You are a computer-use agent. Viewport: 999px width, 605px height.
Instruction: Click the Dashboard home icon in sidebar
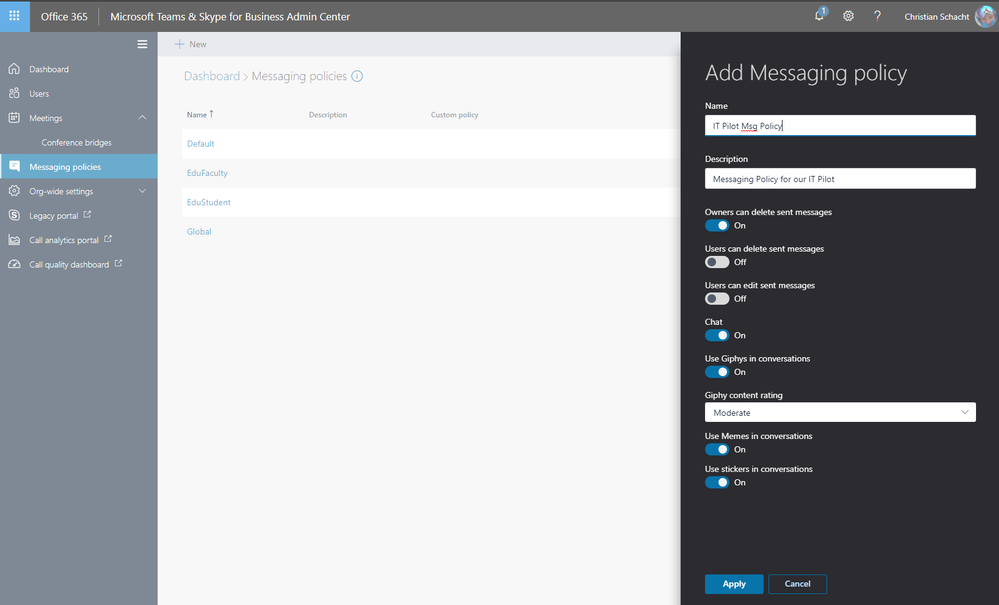click(x=14, y=69)
